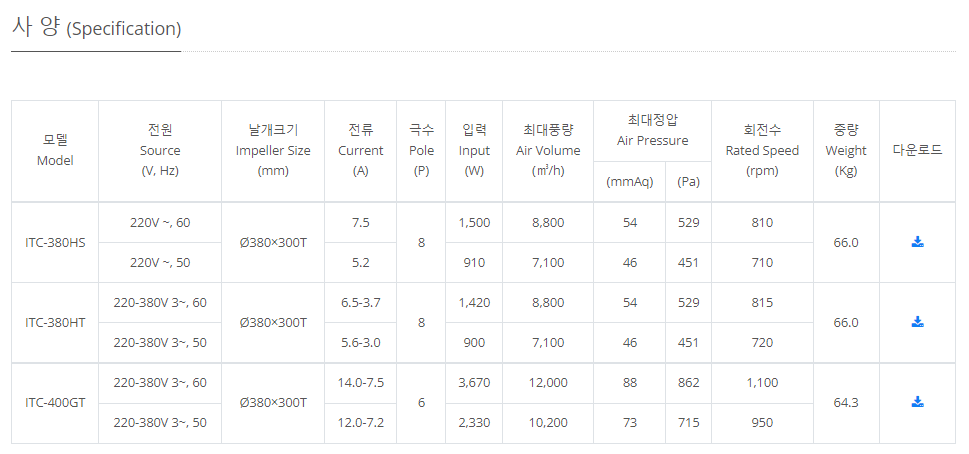969x454 pixels.
Task: Click the ITC-380HT model name
Action: point(55,322)
